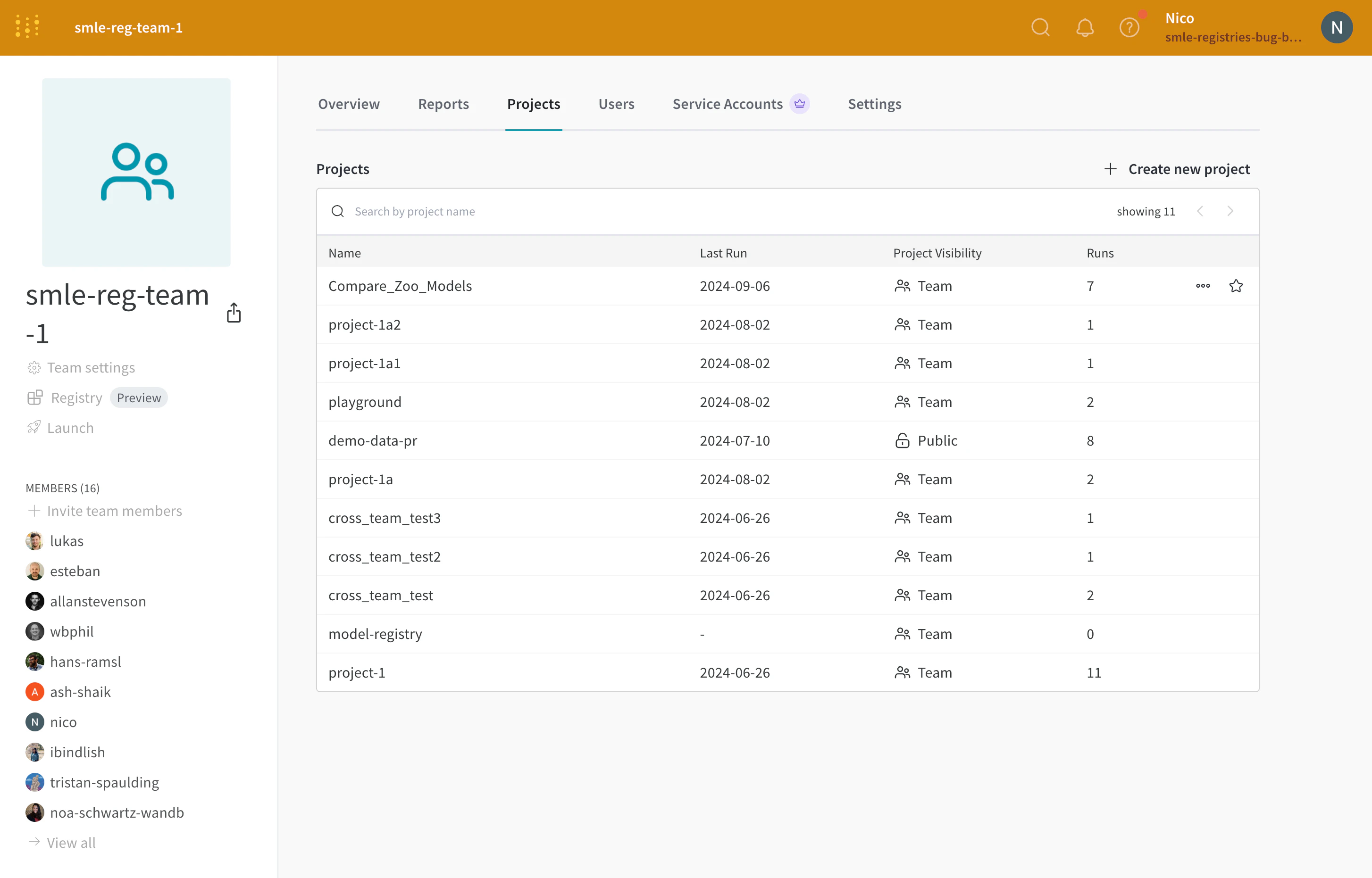Screen dimensions: 1372x878
Task: Open Launch rocket link
Action: pos(70,428)
